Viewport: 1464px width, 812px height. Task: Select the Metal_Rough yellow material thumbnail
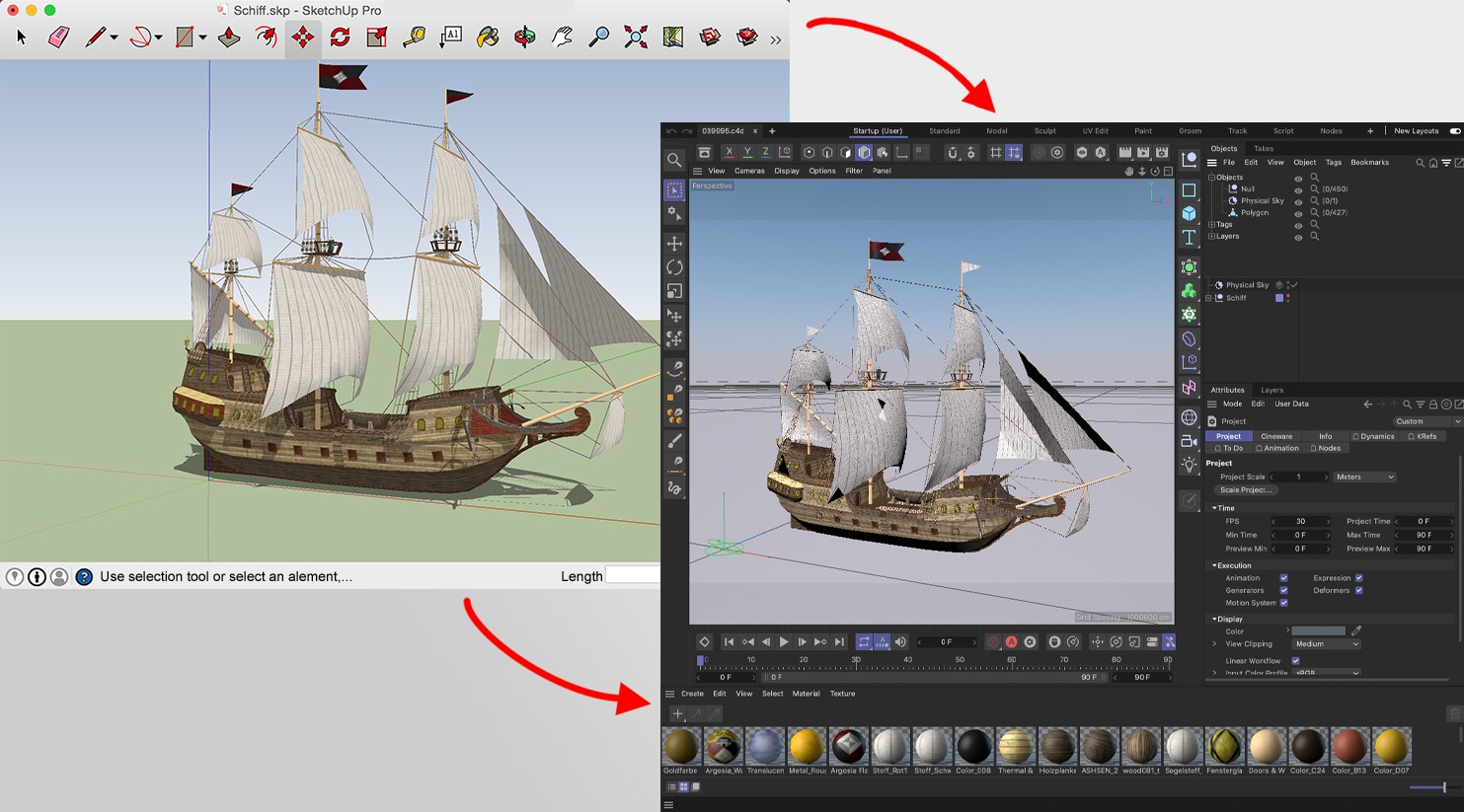tap(807, 746)
